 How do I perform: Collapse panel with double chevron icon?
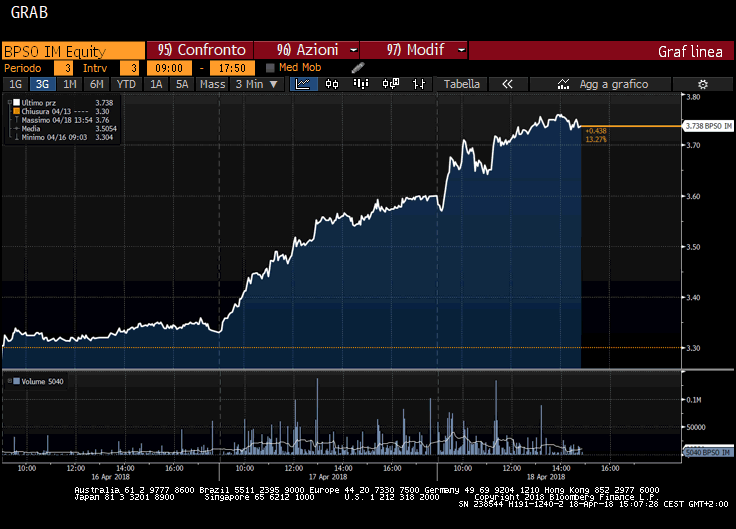[x=507, y=84]
